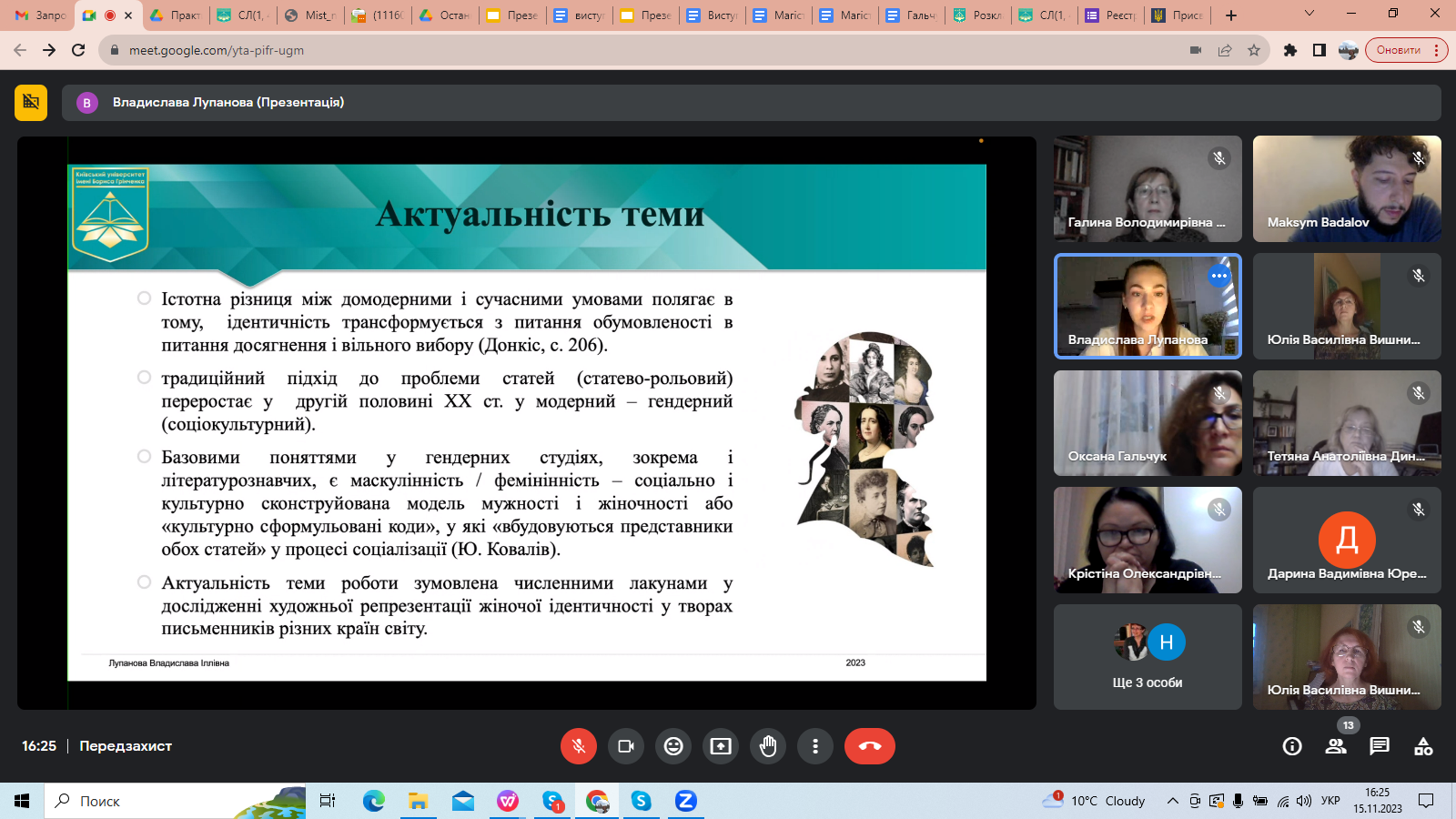Click the Windows search box
This screenshot has height=819, width=1456.
173,801
